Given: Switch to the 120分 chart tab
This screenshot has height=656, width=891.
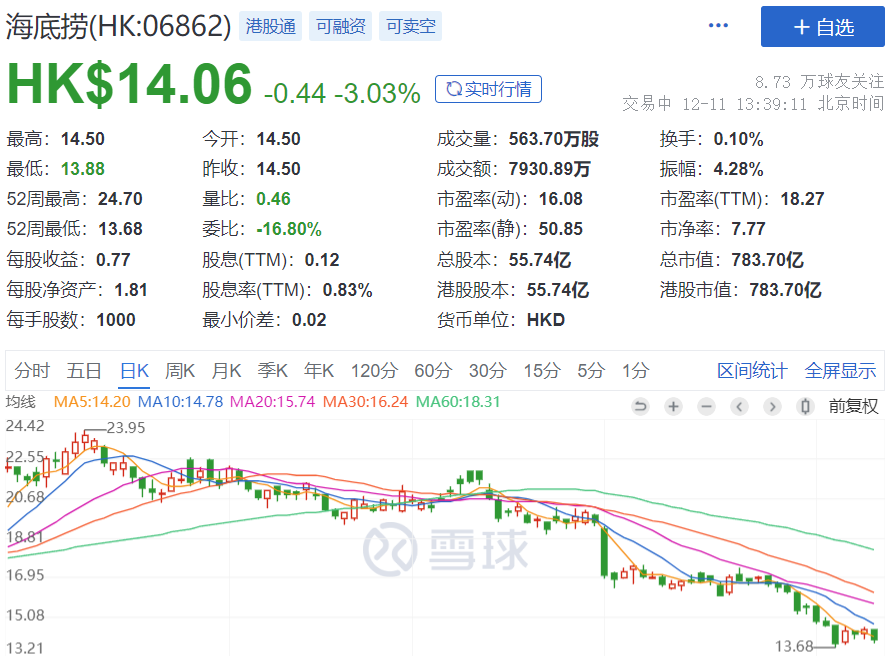Looking at the screenshot, I should pos(373,371).
